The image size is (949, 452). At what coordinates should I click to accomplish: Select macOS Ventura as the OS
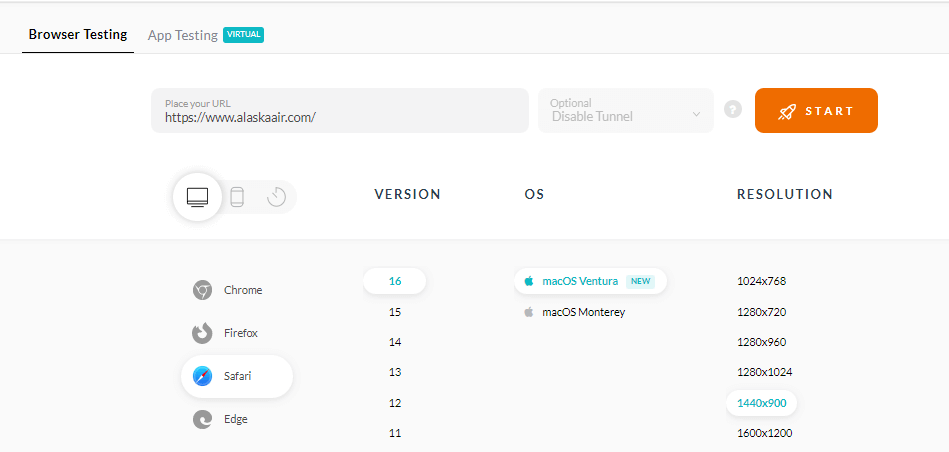[580, 281]
